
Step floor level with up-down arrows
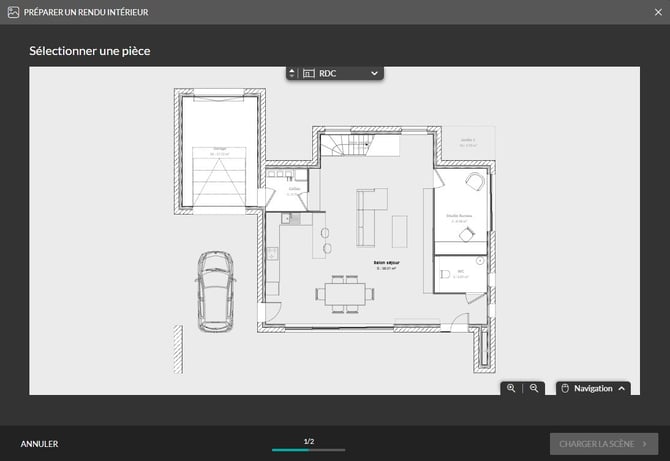tap(292, 73)
